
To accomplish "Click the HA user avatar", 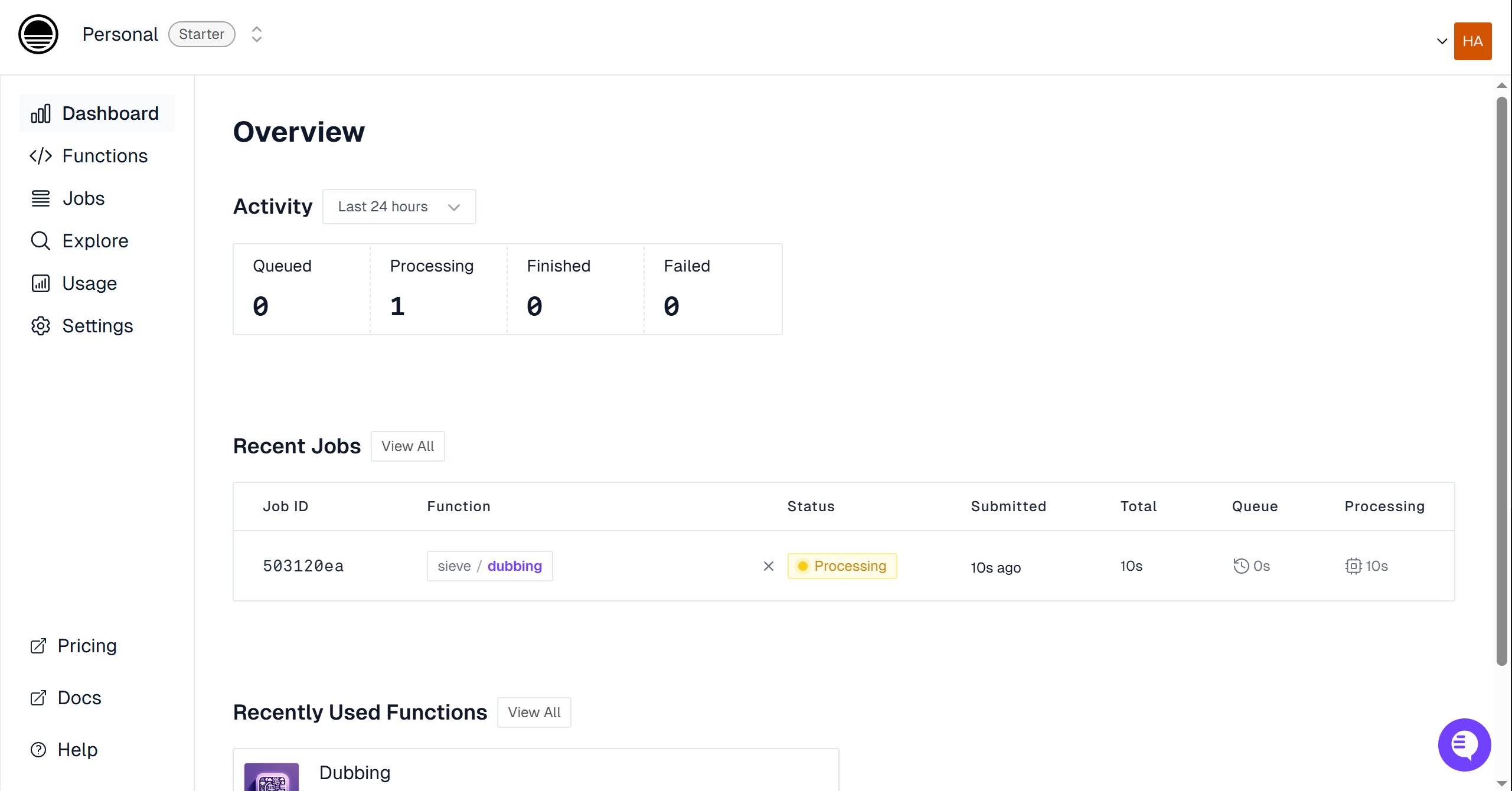I will pos(1472,41).
